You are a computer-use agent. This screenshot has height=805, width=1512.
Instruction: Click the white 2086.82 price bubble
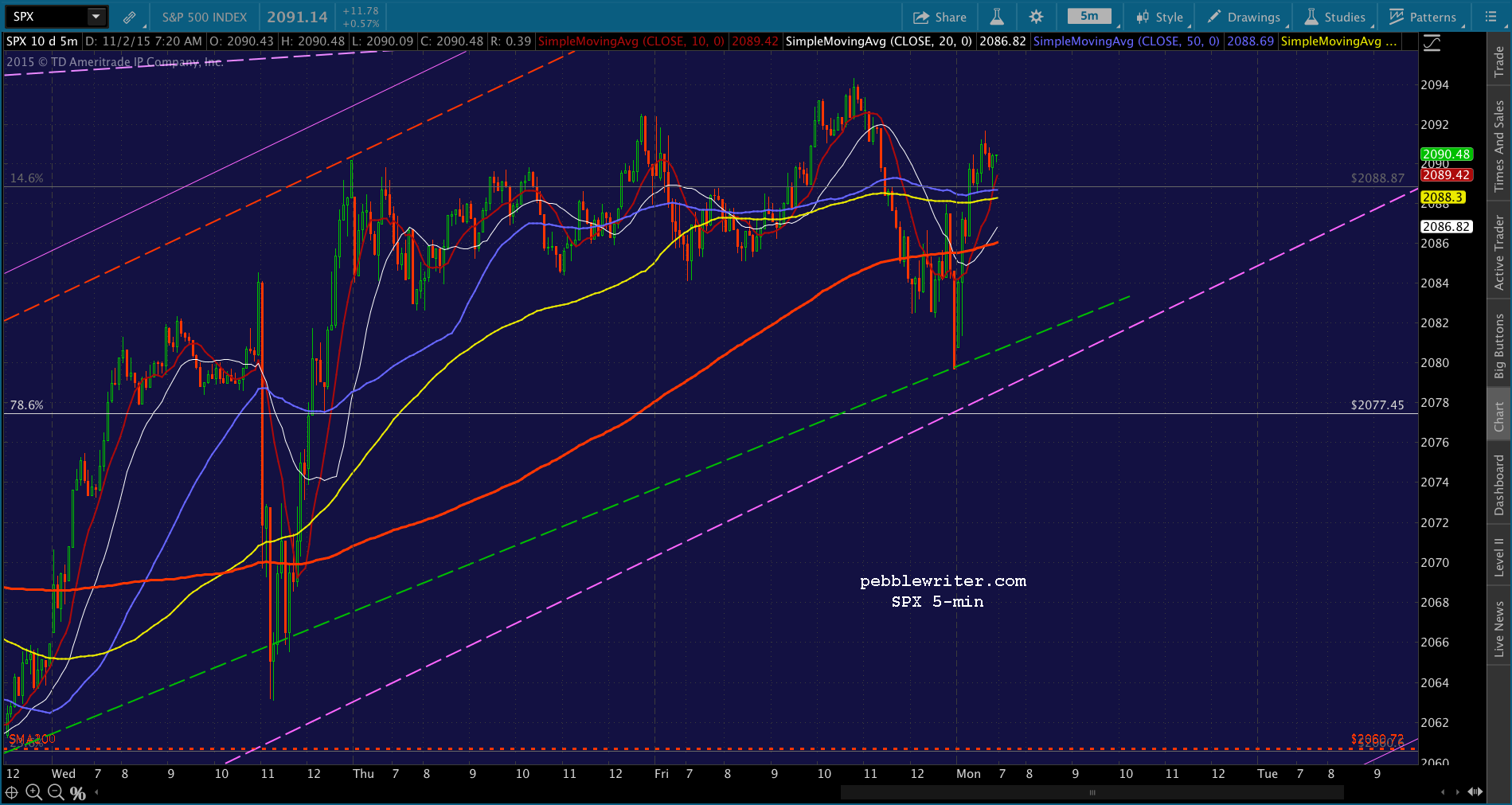tap(1446, 227)
